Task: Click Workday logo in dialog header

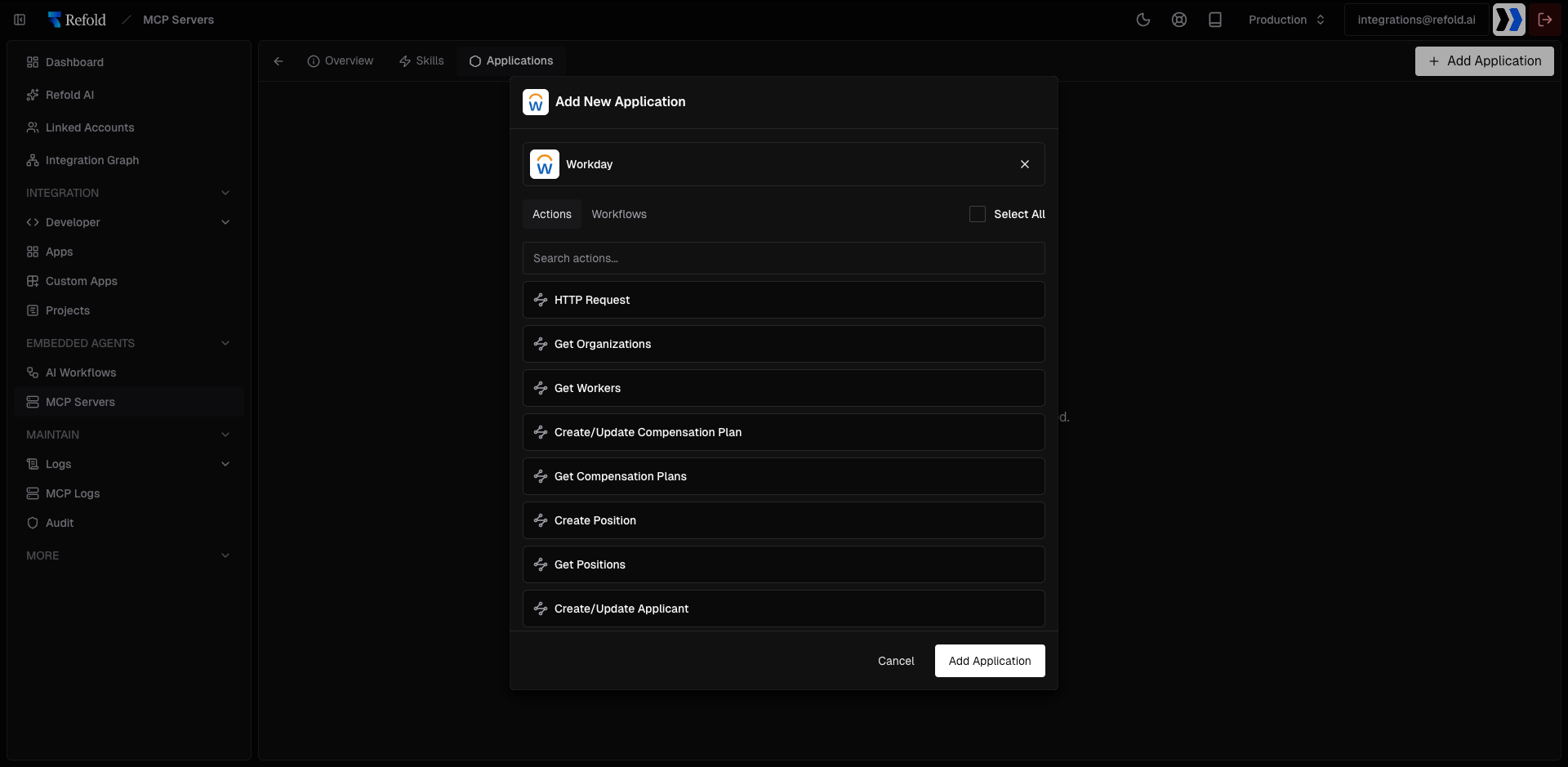Action: (536, 102)
